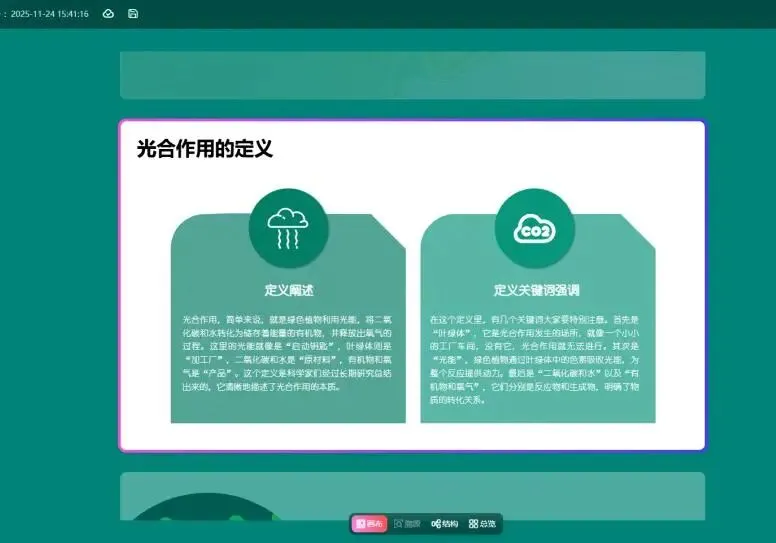Open the 总览 overview view

click(482, 524)
